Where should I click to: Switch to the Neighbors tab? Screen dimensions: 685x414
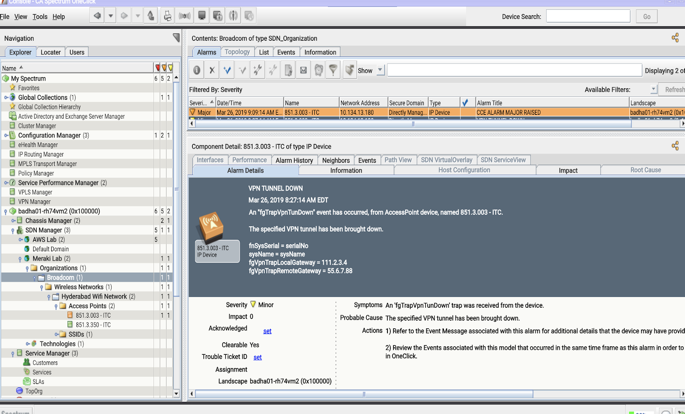click(x=336, y=160)
